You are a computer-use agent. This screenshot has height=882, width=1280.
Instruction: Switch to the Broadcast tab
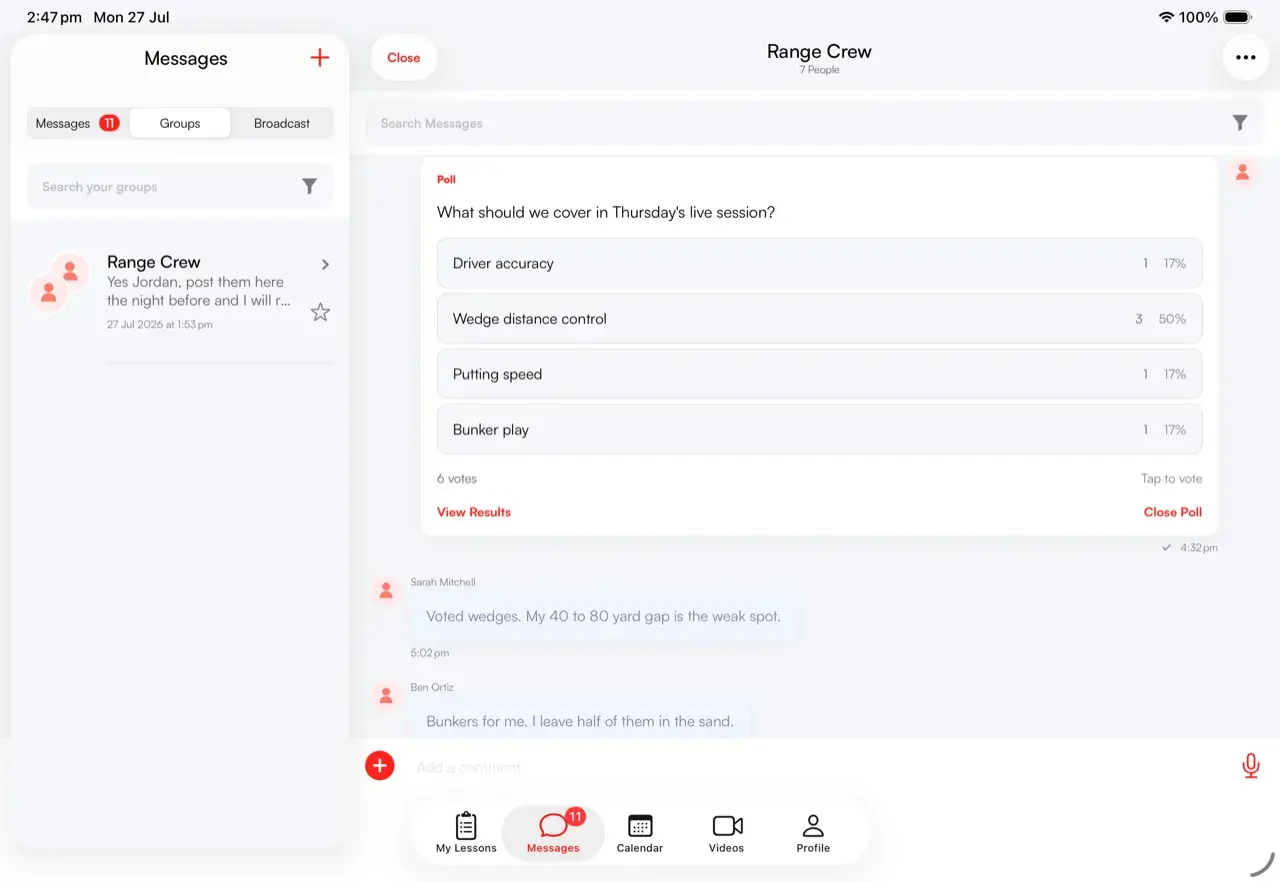pyautogui.click(x=282, y=124)
